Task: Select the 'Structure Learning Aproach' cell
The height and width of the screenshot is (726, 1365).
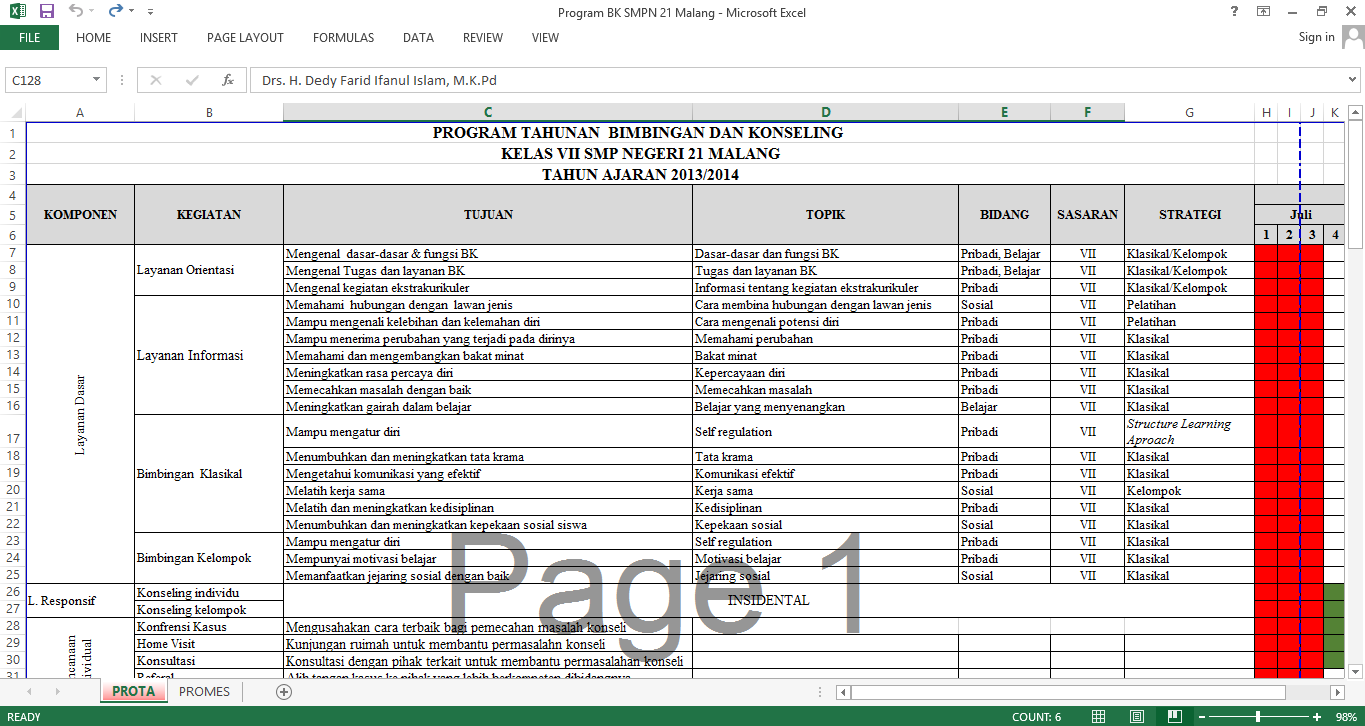Action: pyautogui.click(x=1190, y=432)
